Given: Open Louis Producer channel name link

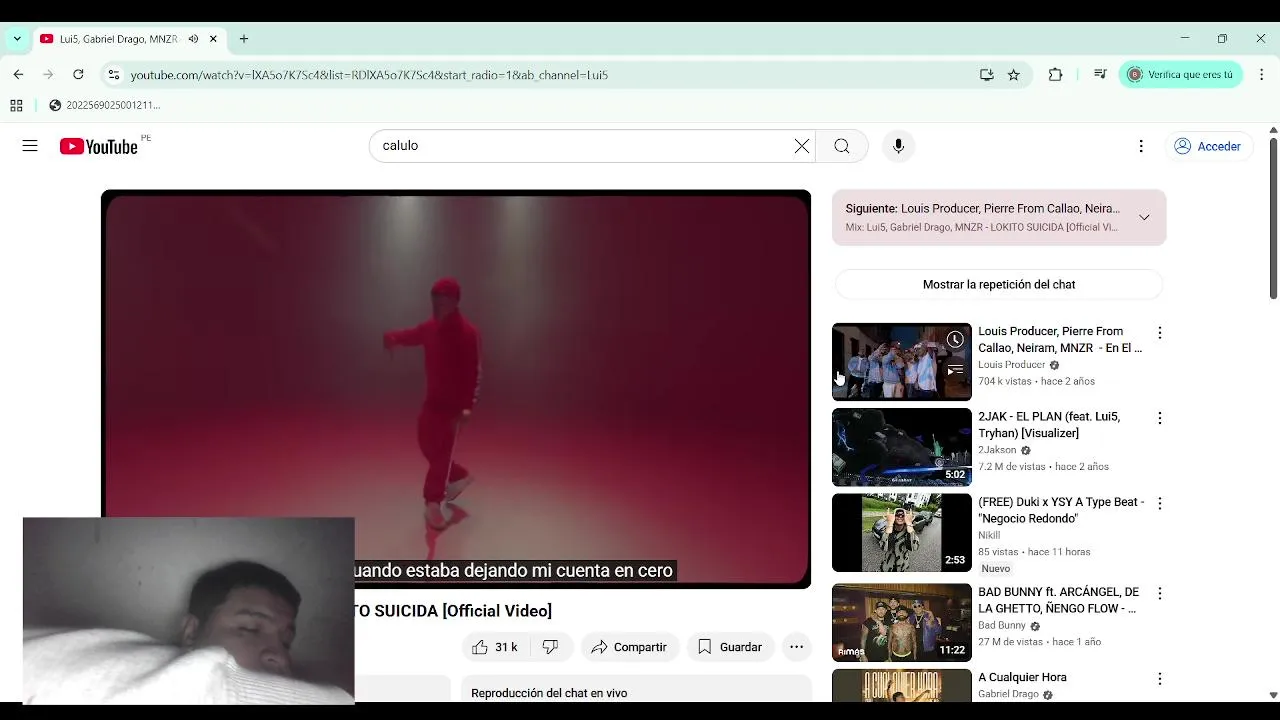Looking at the screenshot, I should pyautogui.click(x=1011, y=365).
